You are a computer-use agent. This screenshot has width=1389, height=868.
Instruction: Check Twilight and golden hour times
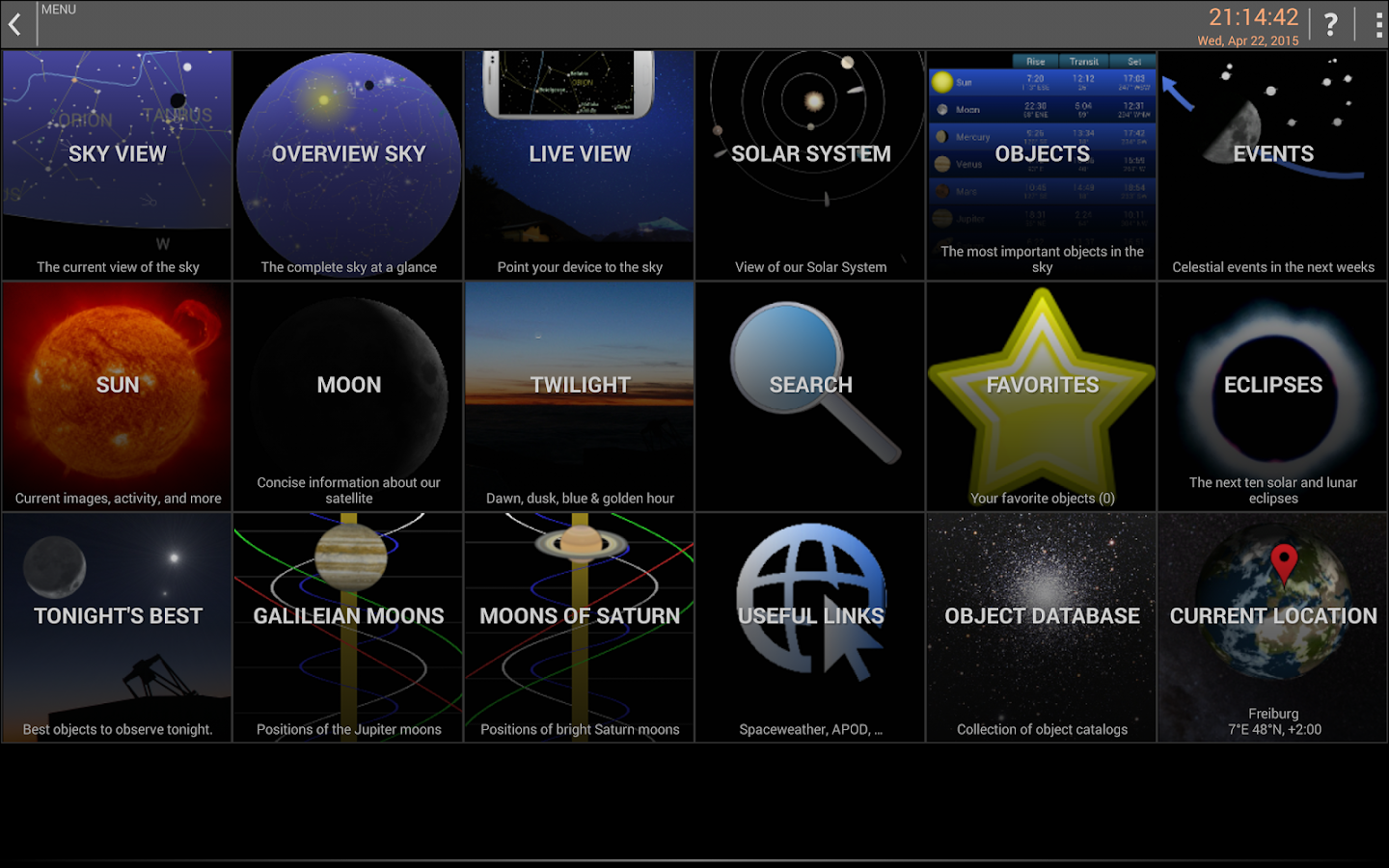pos(579,395)
